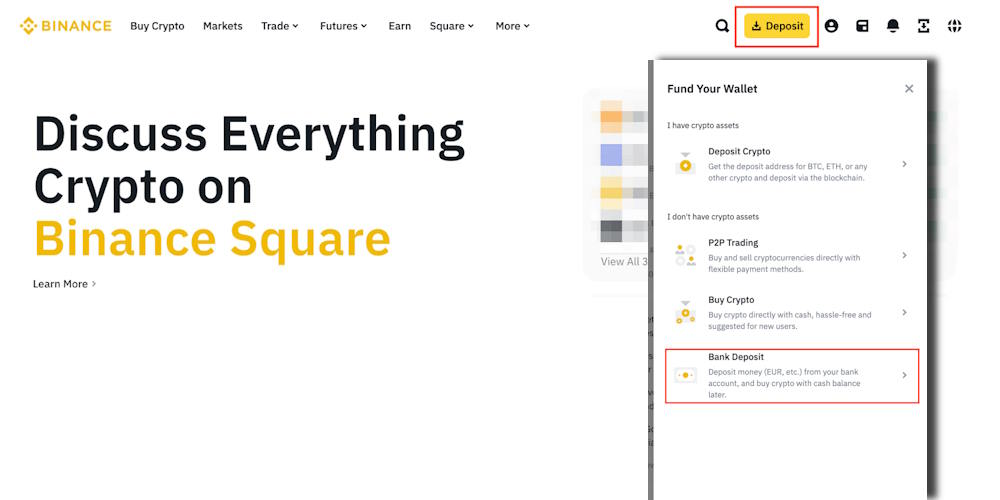Image resolution: width=1000 pixels, height=500 pixels.
Task: Open the wallet icon in header
Action: (x=862, y=26)
